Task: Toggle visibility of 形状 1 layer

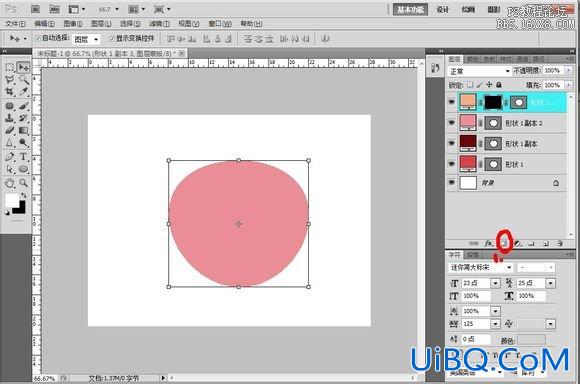Action: coord(451,164)
